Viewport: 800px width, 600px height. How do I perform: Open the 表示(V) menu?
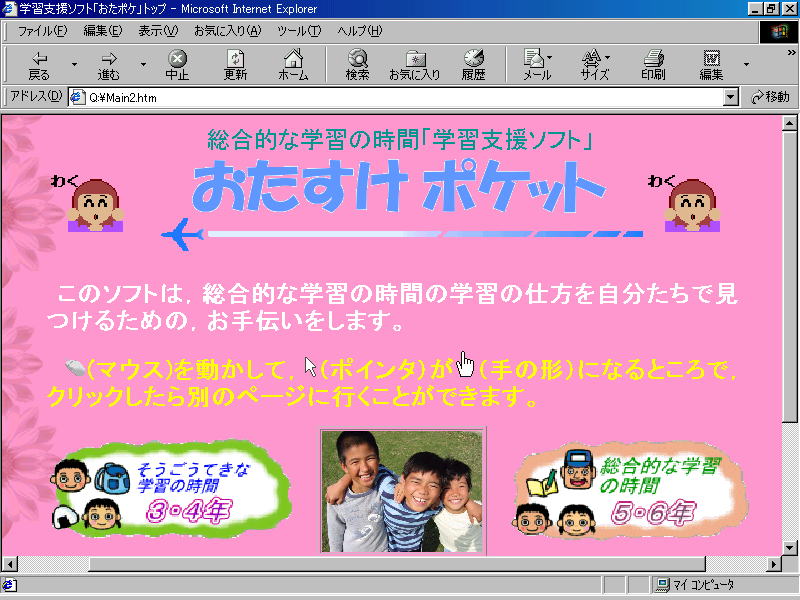pos(158,31)
